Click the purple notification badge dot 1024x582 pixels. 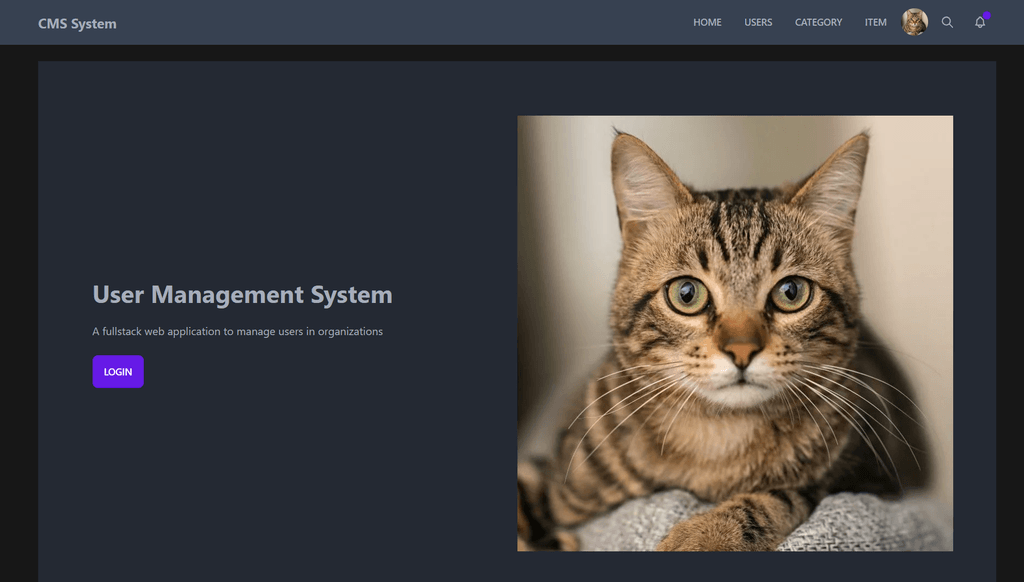click(986, 15)
